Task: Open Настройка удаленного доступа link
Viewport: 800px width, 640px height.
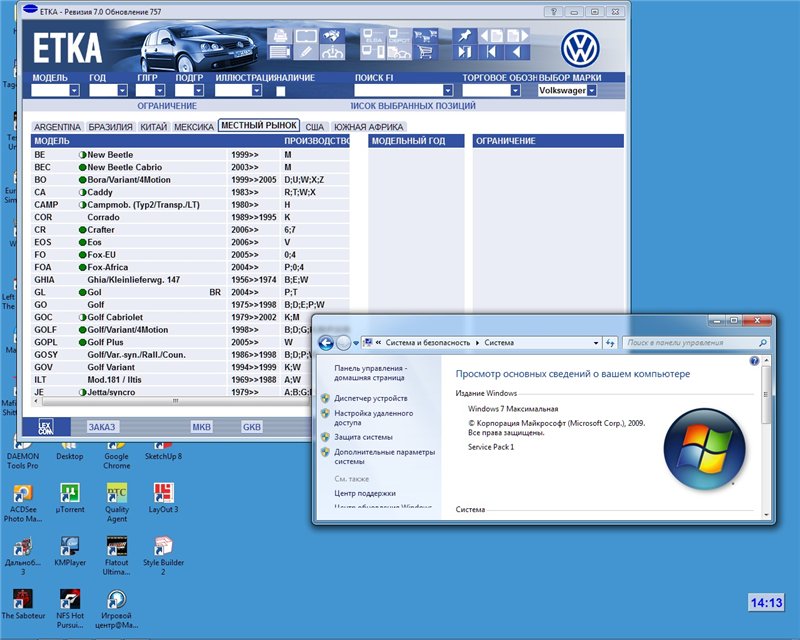Action: [373, 418]
